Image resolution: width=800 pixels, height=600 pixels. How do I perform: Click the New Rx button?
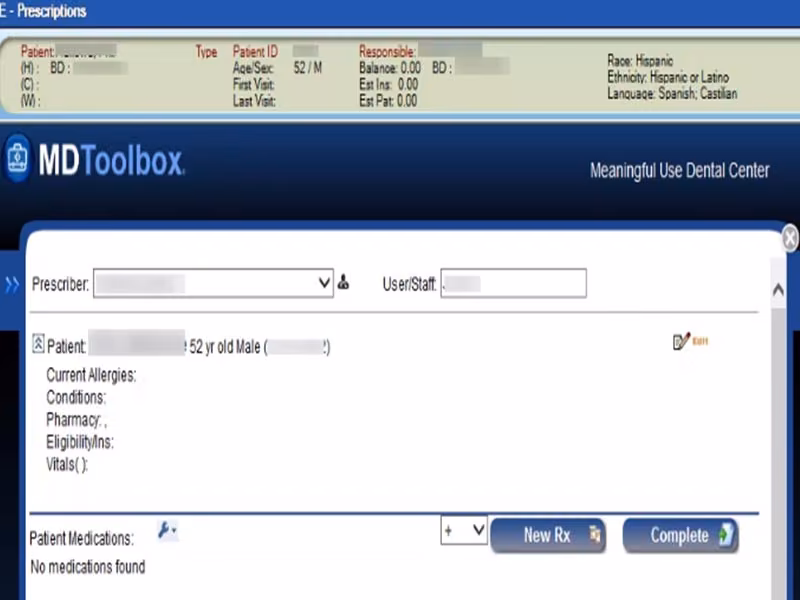pos(548,535)
